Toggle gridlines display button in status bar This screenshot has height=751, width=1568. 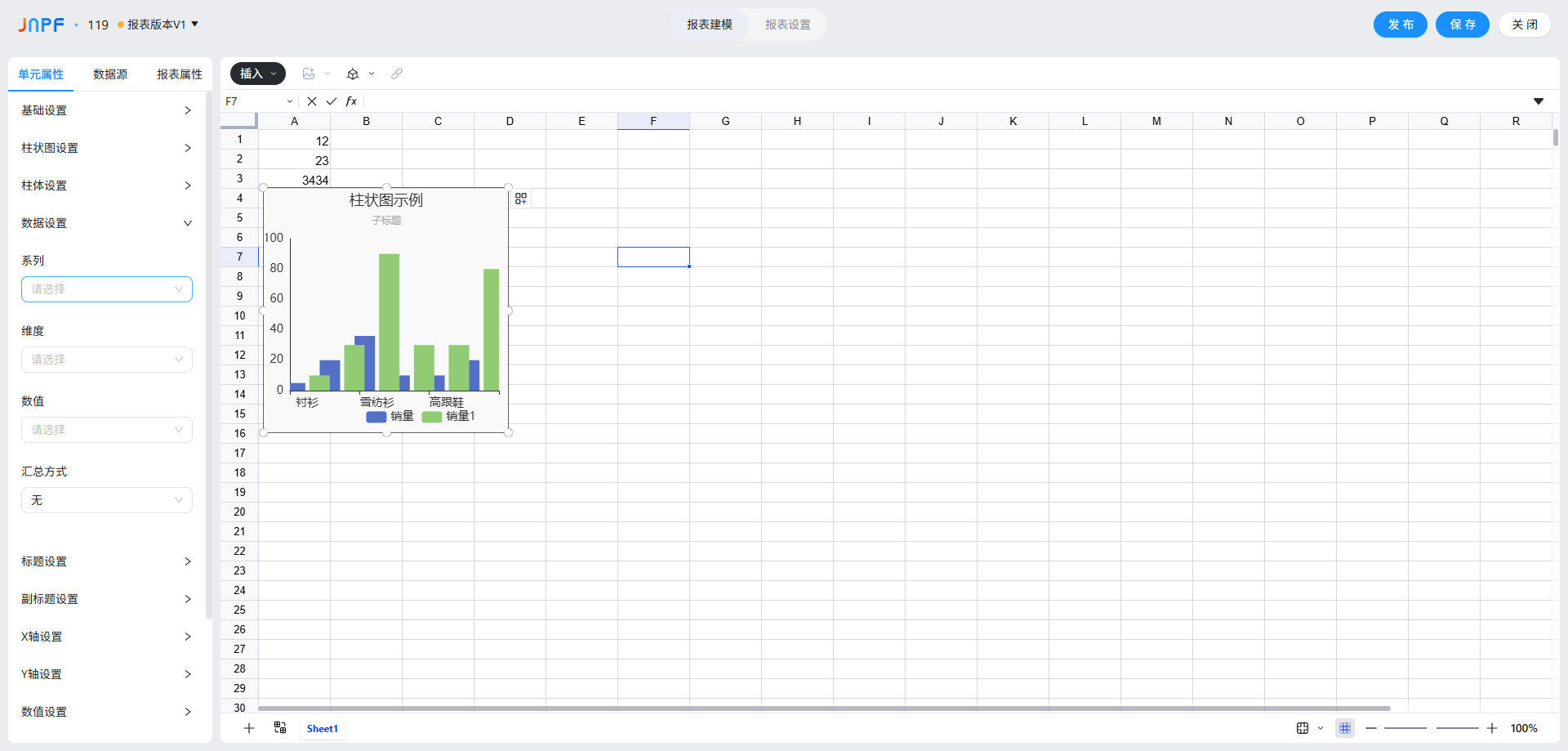click(1344, 728)
